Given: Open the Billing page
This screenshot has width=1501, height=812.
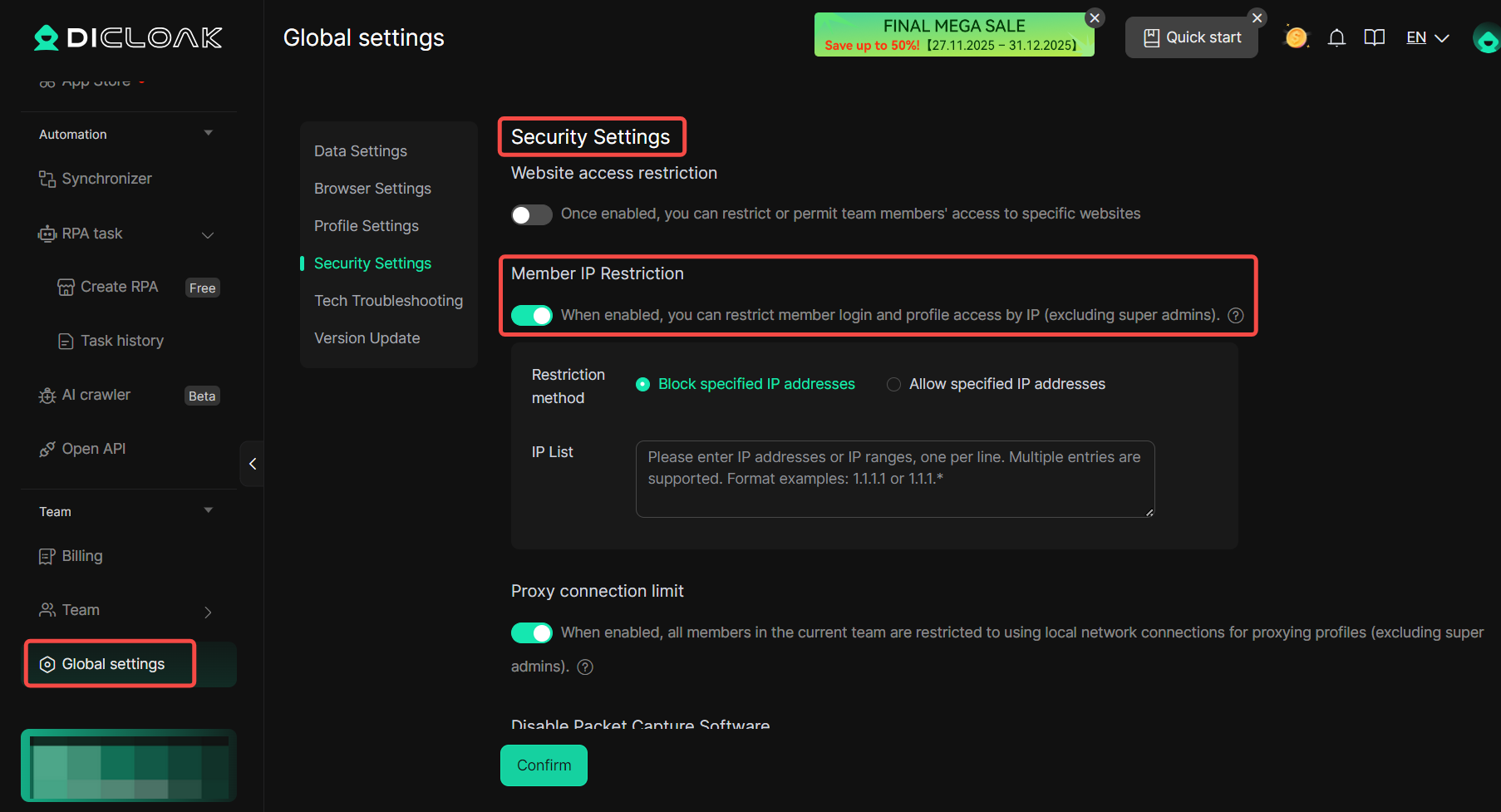Looking at the screenshot, I should pyautogui.click(x=81, y=555).
